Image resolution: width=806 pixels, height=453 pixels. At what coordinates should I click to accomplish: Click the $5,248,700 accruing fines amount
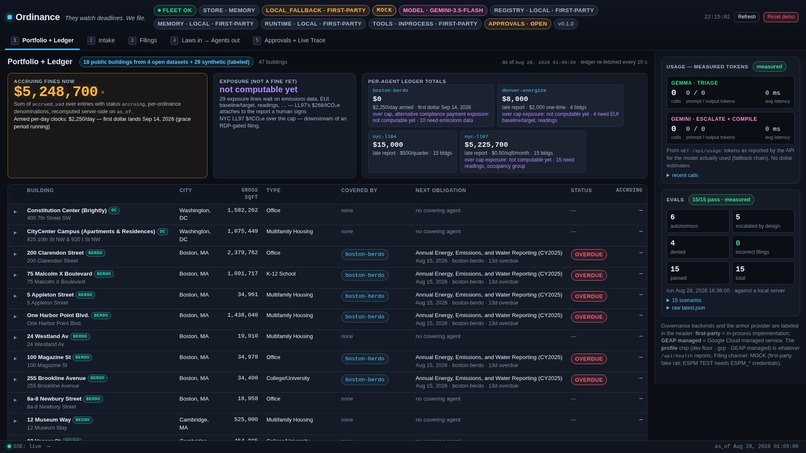[56, 92]
